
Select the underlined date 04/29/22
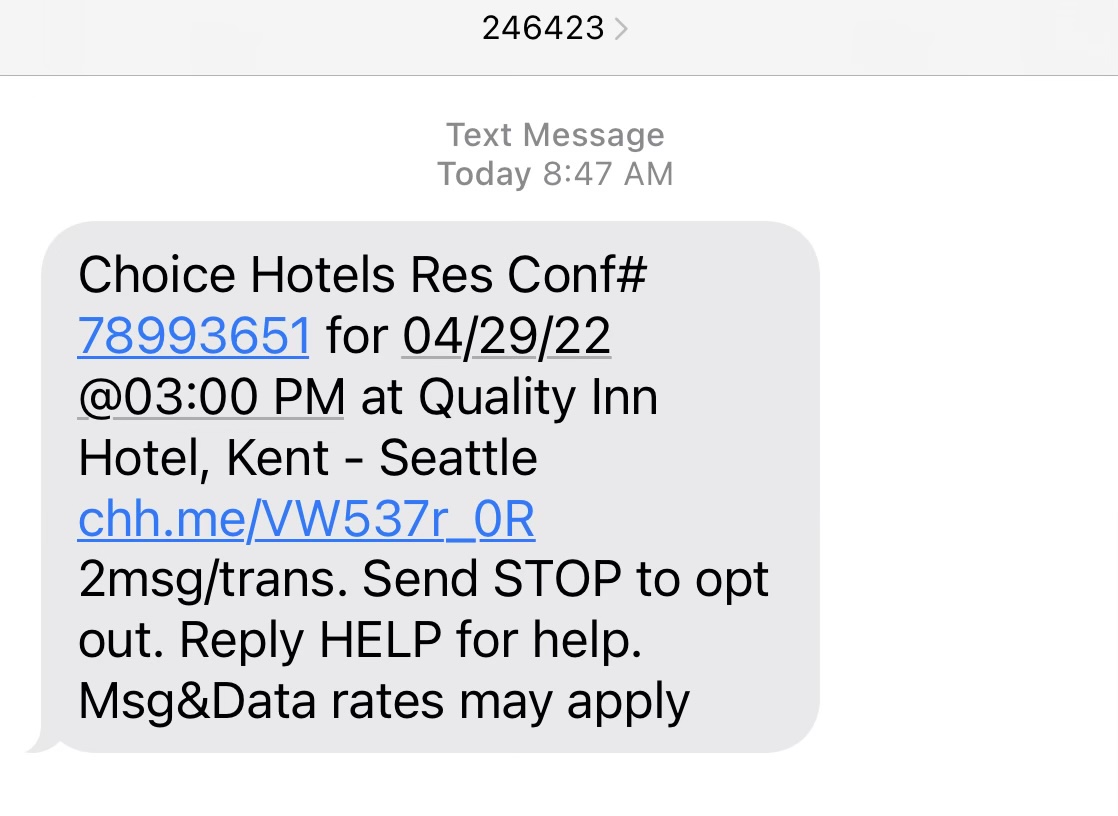(505, 335)
